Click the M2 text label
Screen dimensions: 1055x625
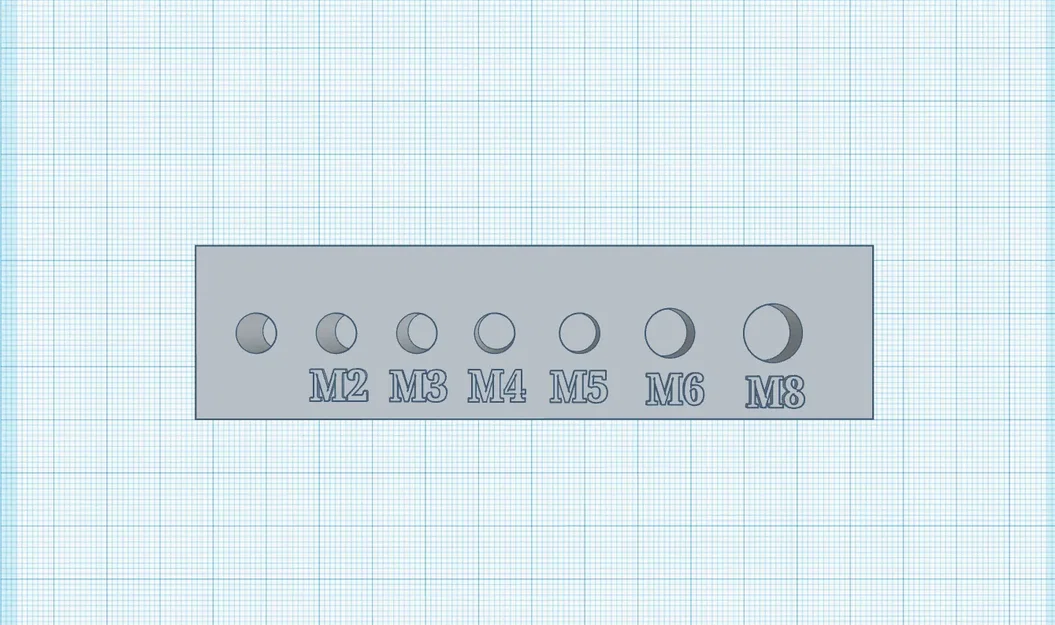pos(338,385)
